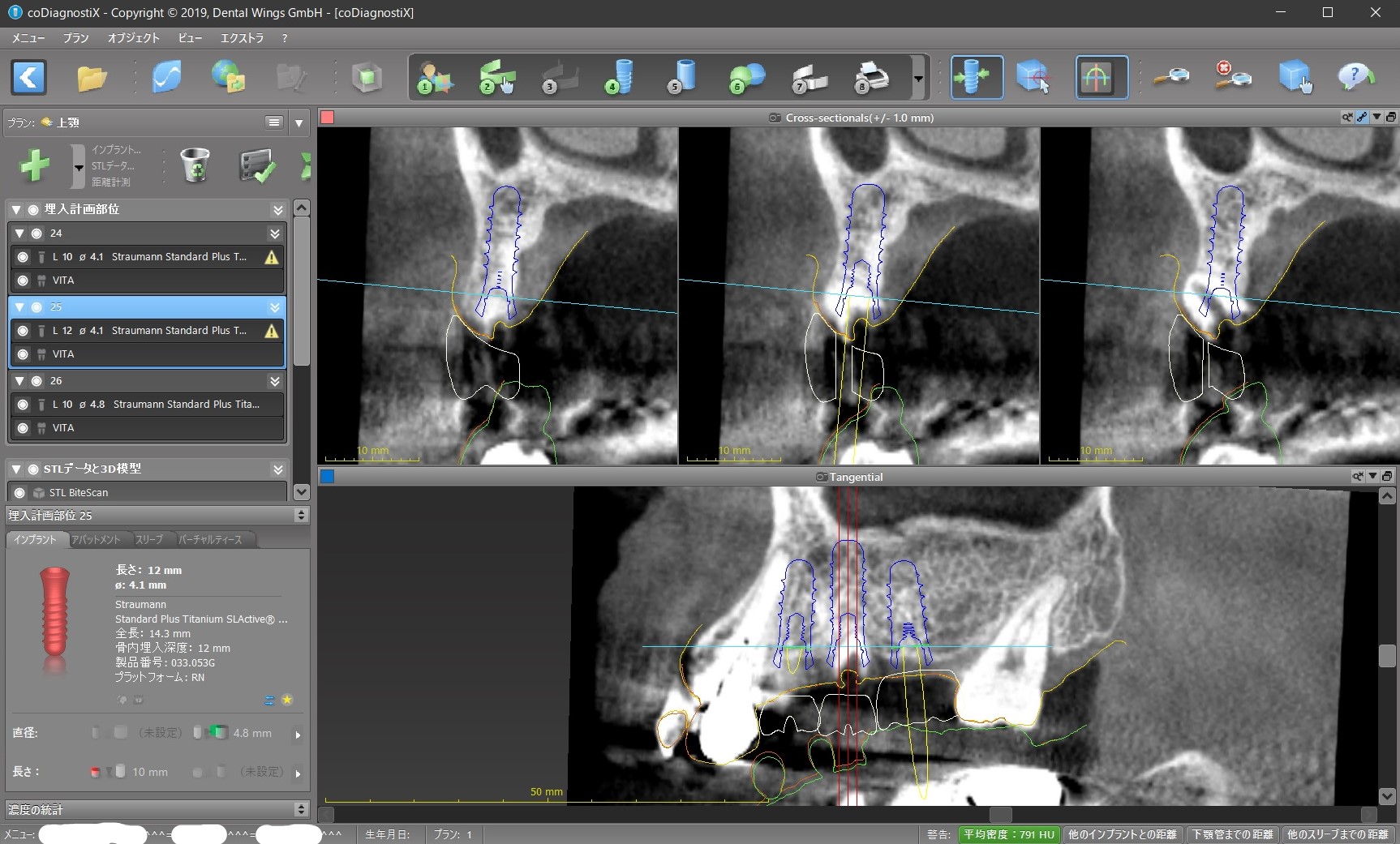Toggle visibility of tooth 24 implant row
Screen dimensions: 1400x844
(23, 257)
